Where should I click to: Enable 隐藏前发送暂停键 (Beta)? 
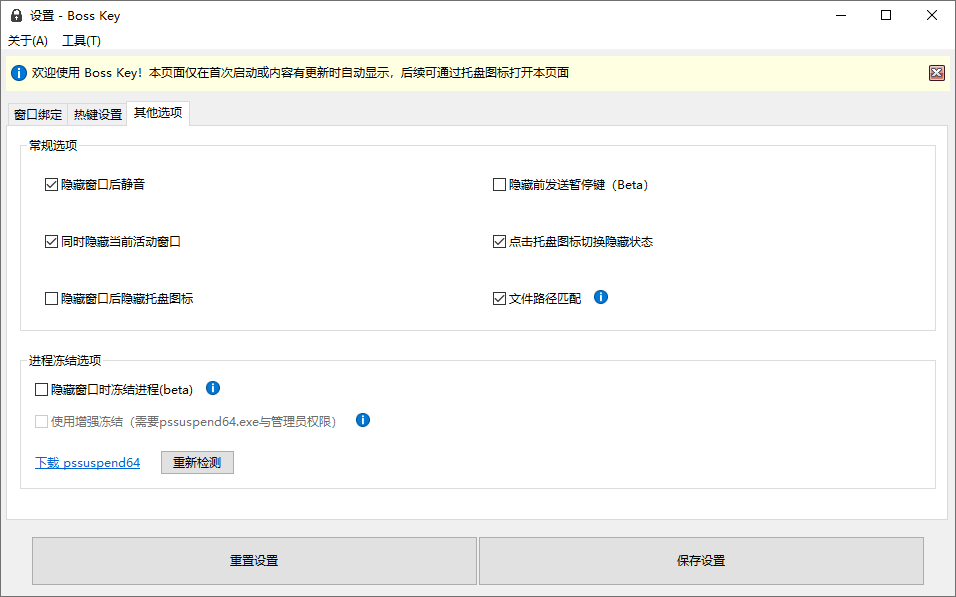(499, 185)
